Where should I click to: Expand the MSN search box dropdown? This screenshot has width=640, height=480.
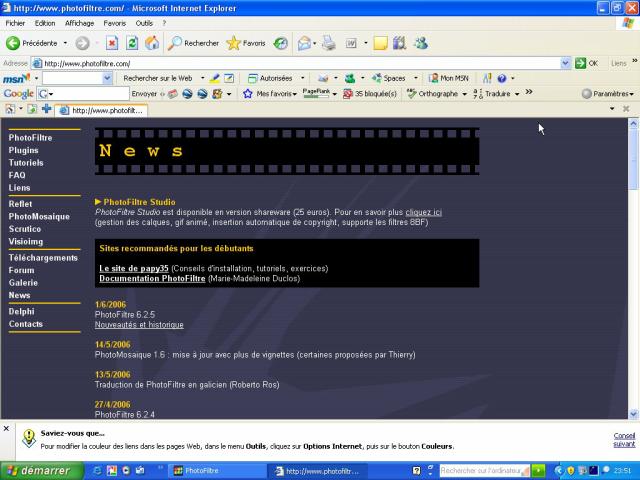pyautogui.click(x=107, y=78)
